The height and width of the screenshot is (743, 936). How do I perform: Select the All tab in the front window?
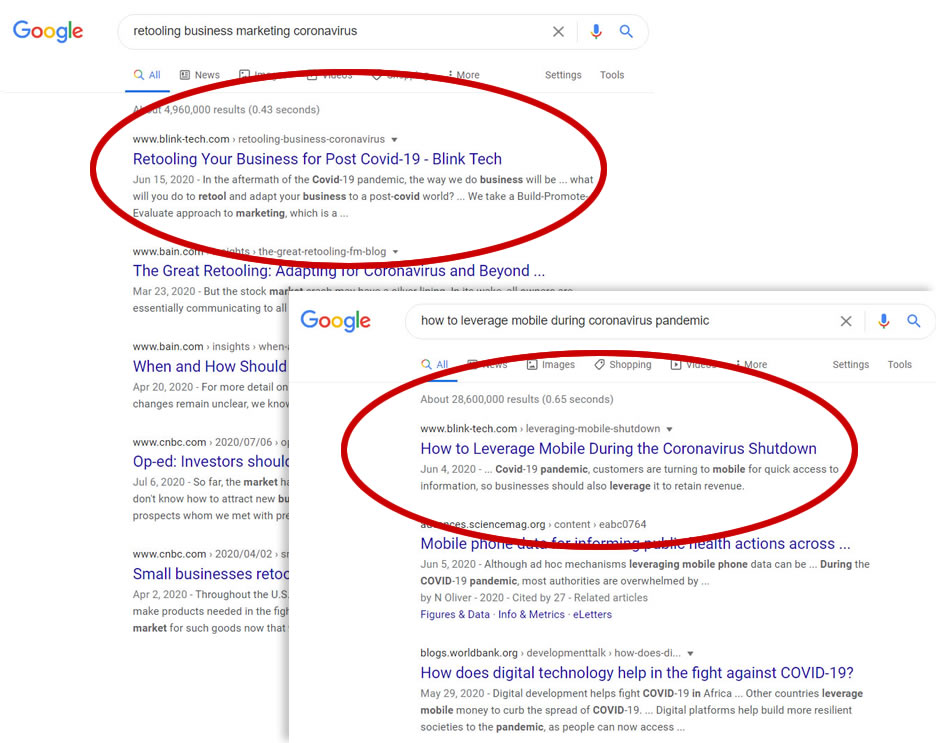(435, 365)
